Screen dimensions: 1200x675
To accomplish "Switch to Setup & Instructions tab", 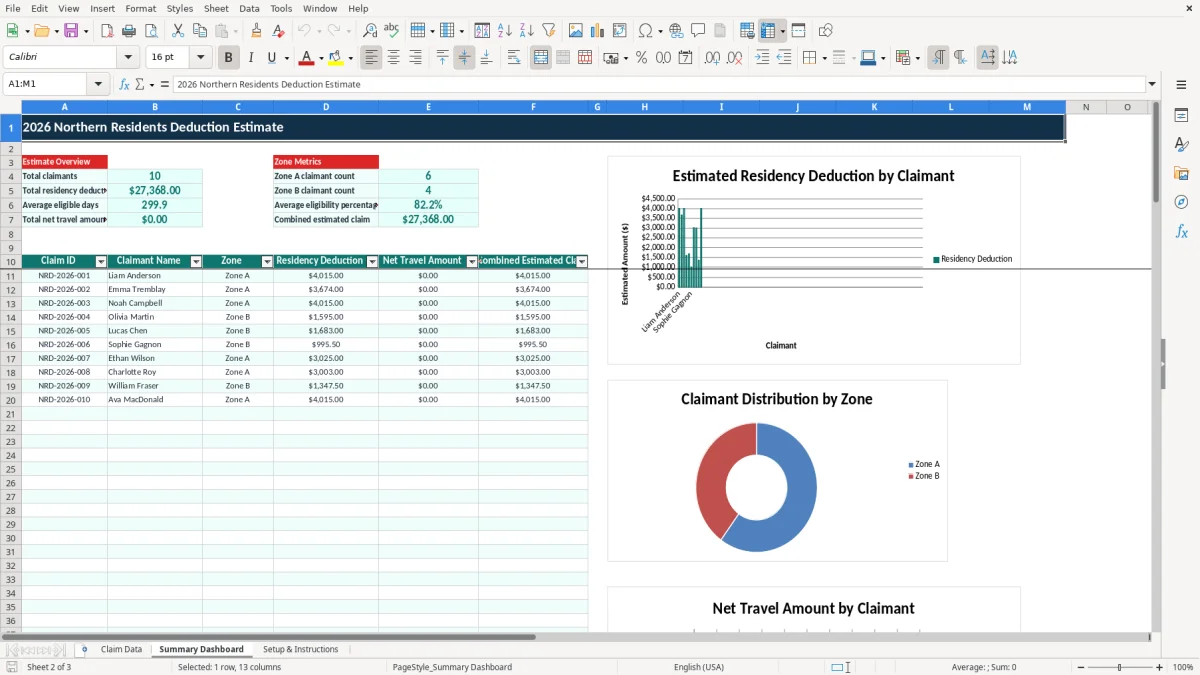I will (301, 649).
